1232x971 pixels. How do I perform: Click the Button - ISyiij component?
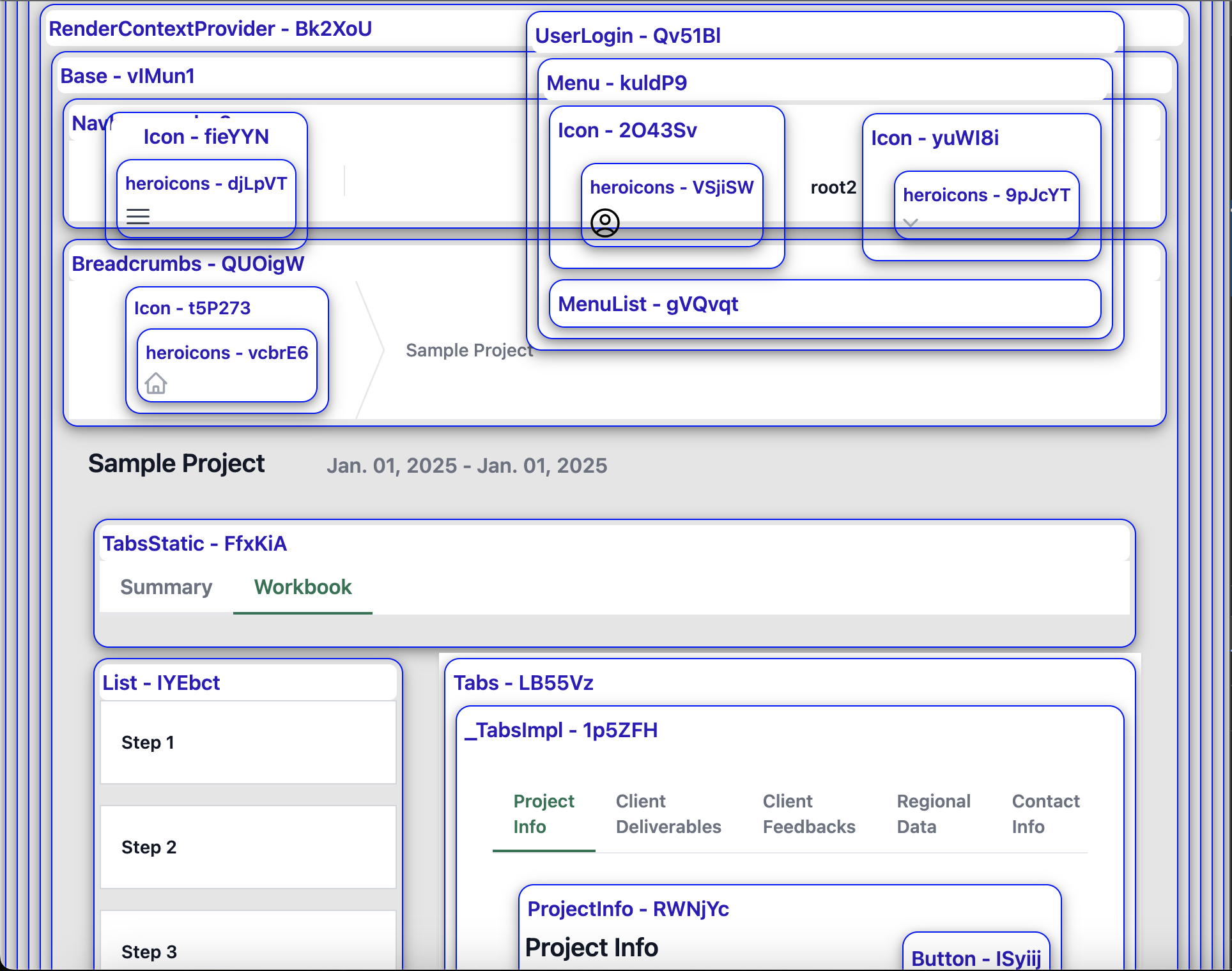pyautogui.click(x=976, y=958)
